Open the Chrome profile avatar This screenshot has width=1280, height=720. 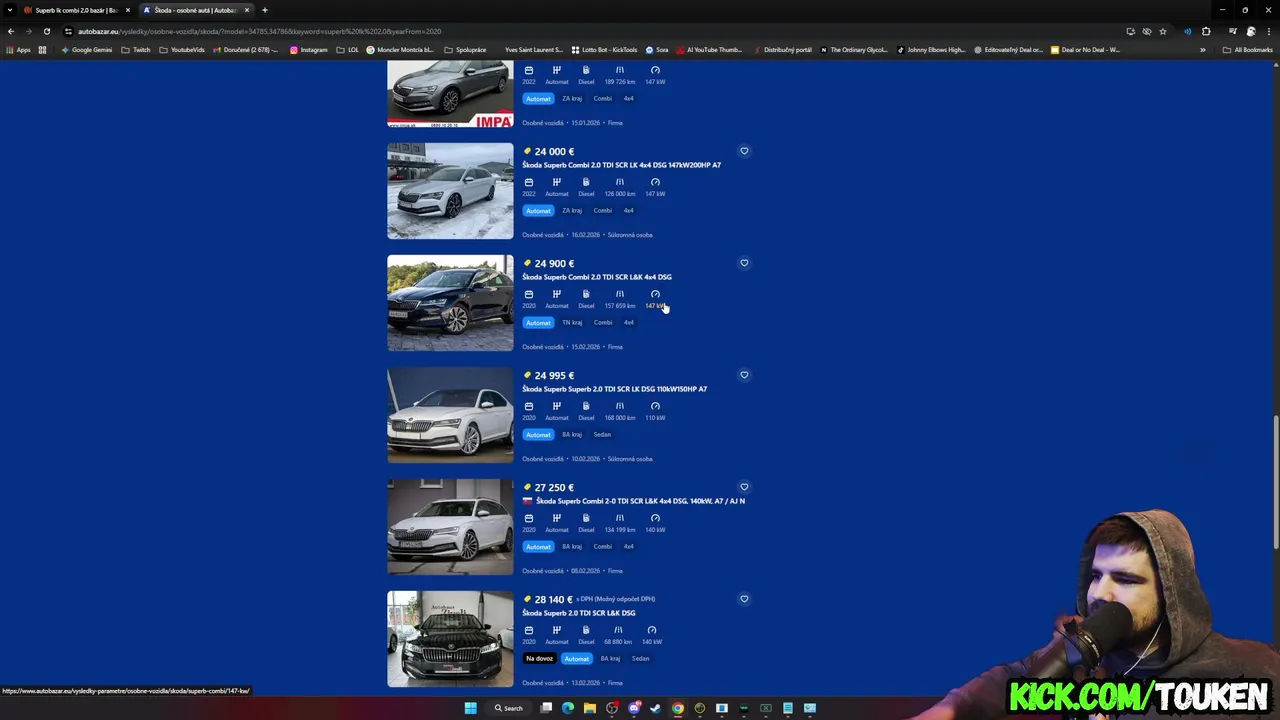(x=1251, y=31)
